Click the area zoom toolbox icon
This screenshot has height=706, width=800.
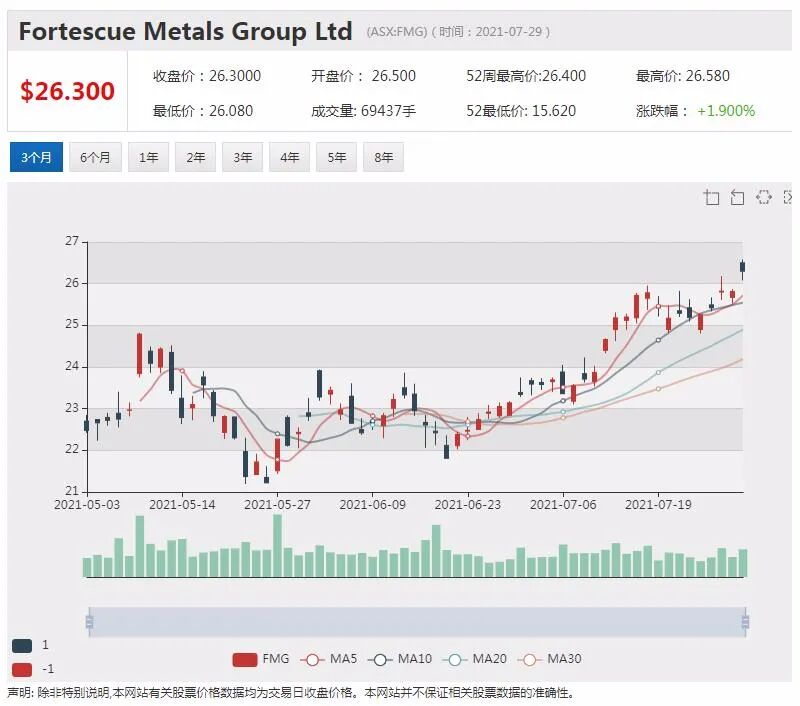click(x=711, y=197)
